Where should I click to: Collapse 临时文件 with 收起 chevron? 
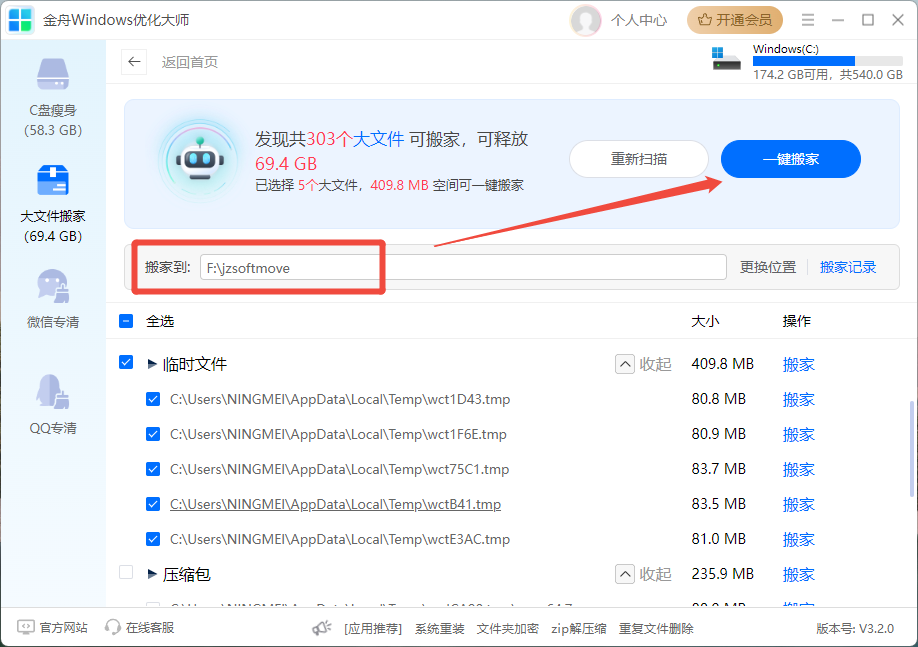(625, 364)
